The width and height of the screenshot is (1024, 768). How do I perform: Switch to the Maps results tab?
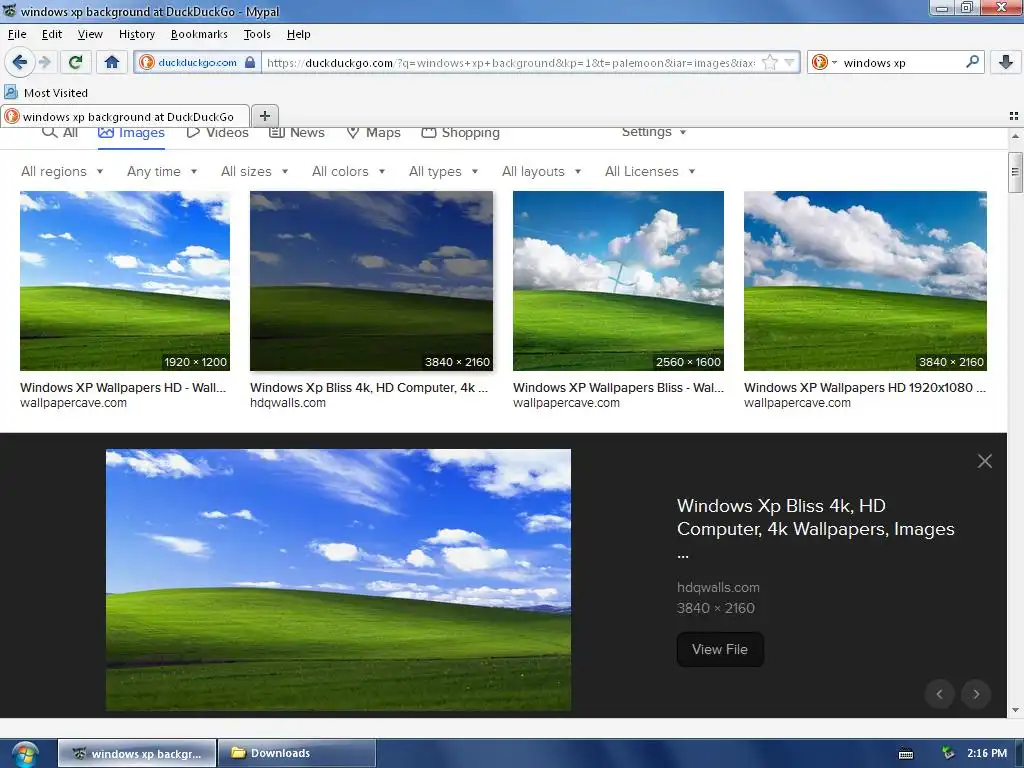[373, 133]
